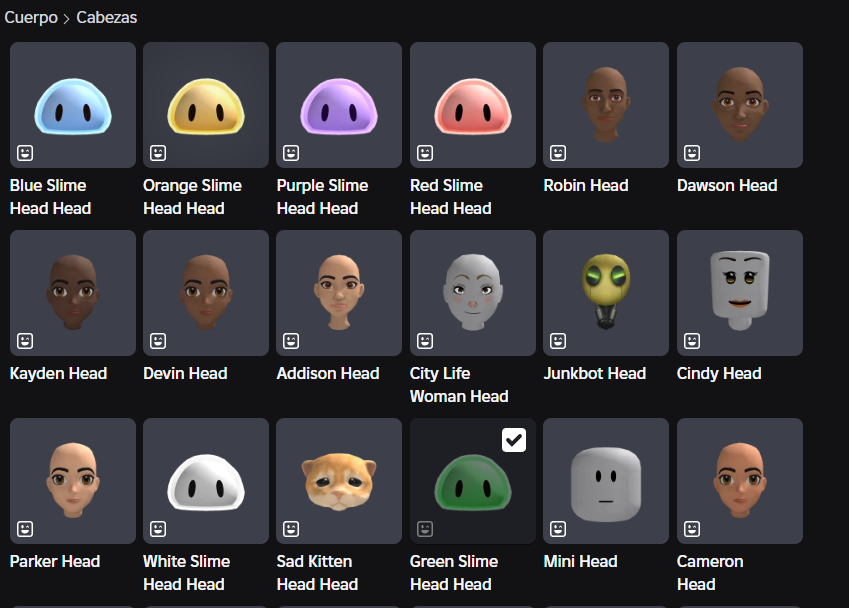Click the 'Sad Kitten Head Head' label
The image size is (849, 608).
click(x=317, y=572)
